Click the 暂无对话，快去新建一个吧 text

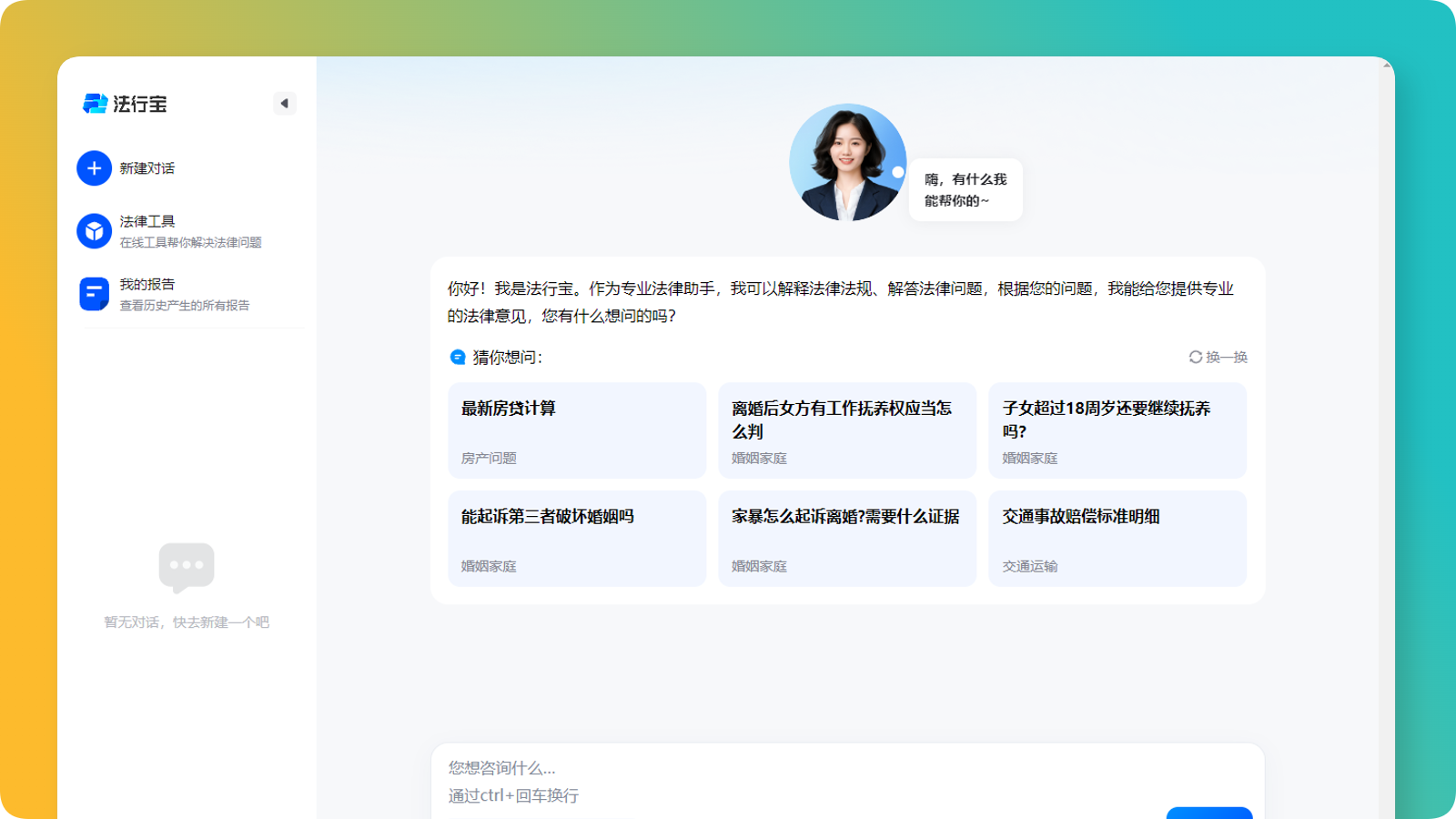tap(187, 622)
